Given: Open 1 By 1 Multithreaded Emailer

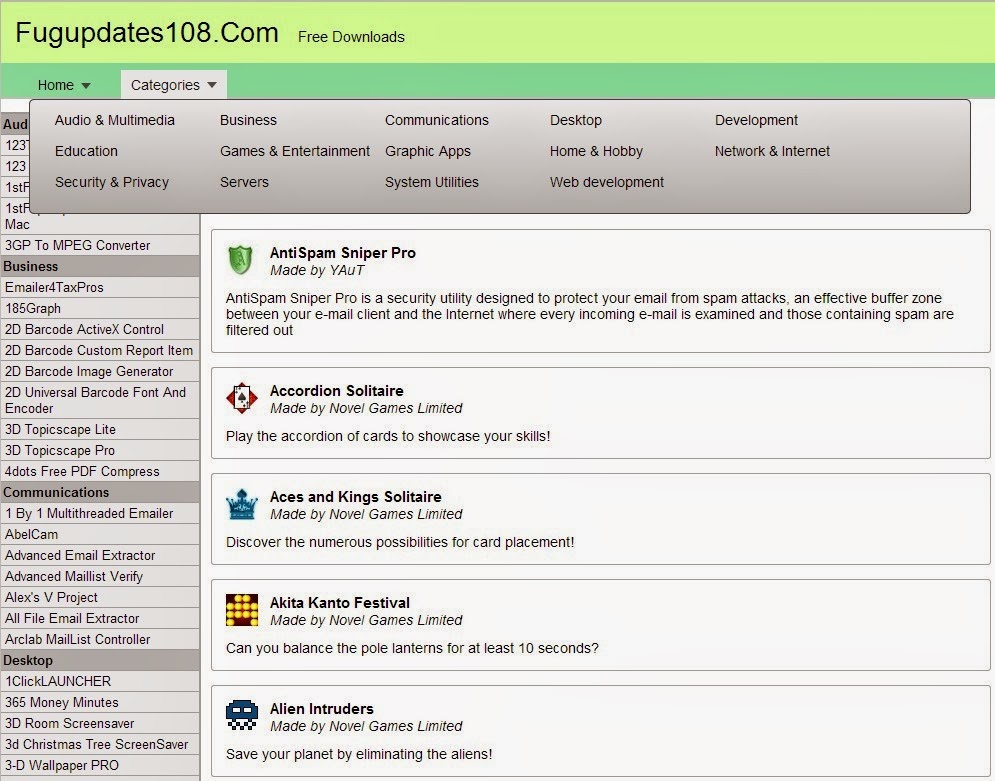Looking at the screenshot, I should 100,513.
